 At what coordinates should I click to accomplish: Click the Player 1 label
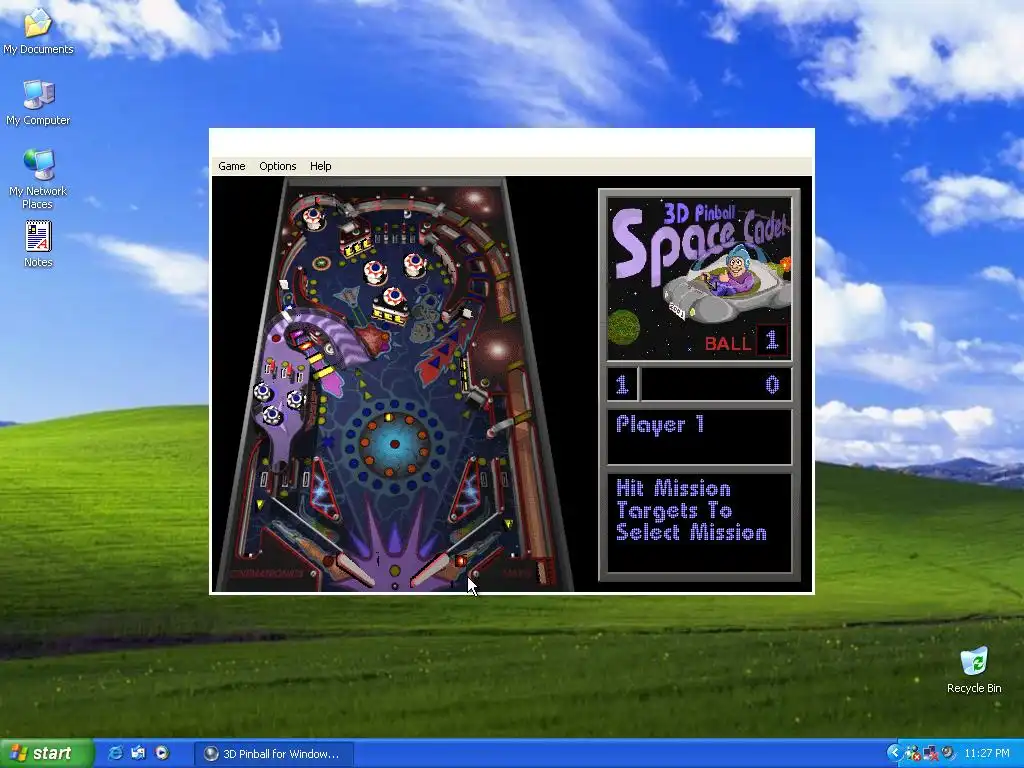click(660, 424)
